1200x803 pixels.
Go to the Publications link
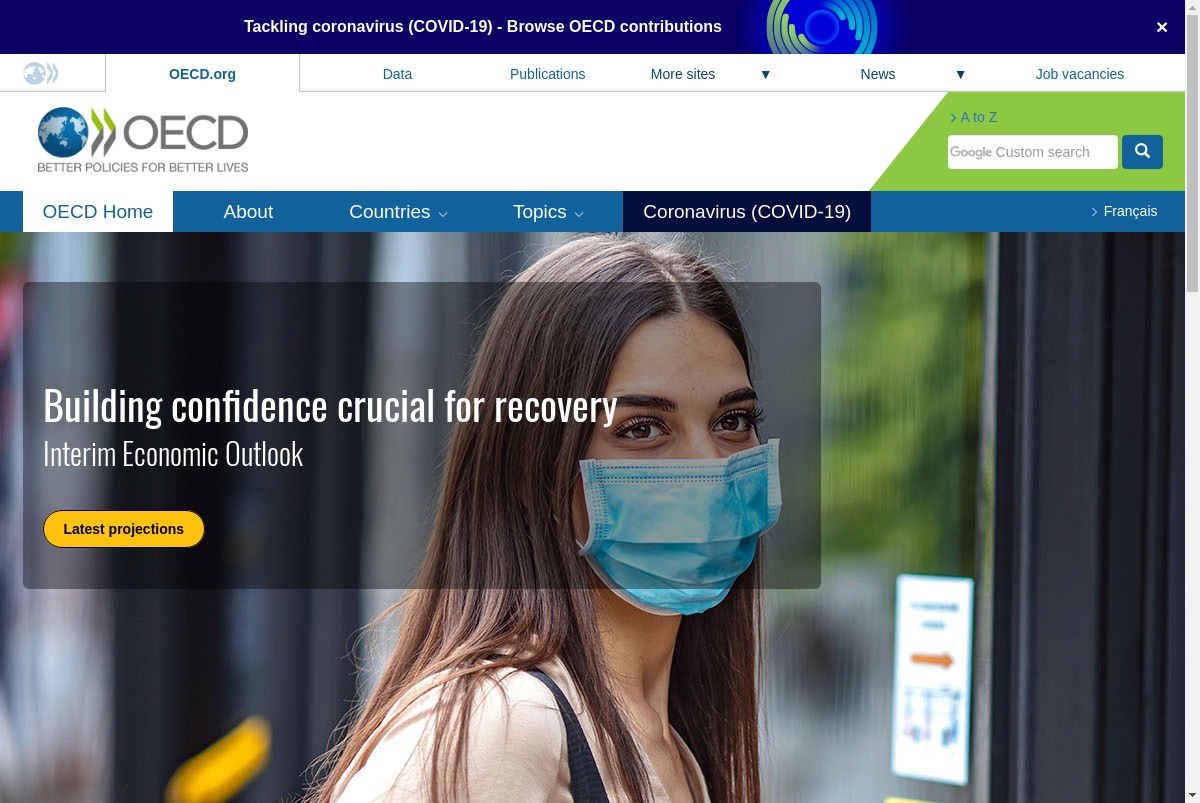click(548, 74)
